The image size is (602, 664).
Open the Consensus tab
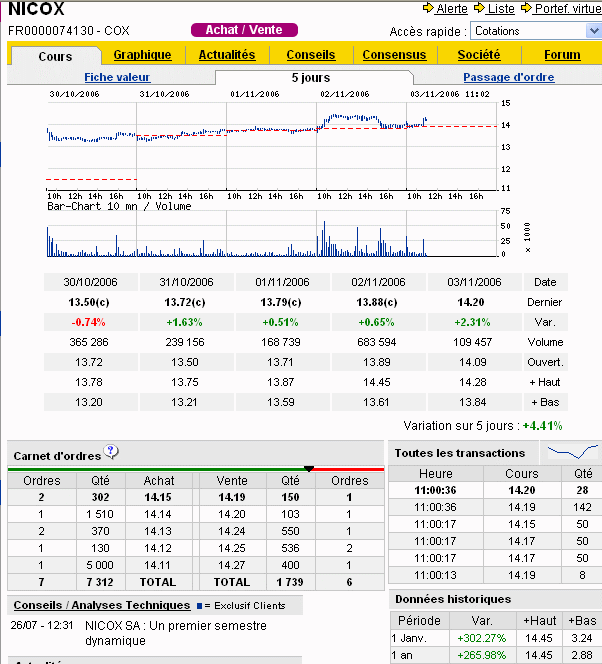pyautogui.click(x=394, y=55)
